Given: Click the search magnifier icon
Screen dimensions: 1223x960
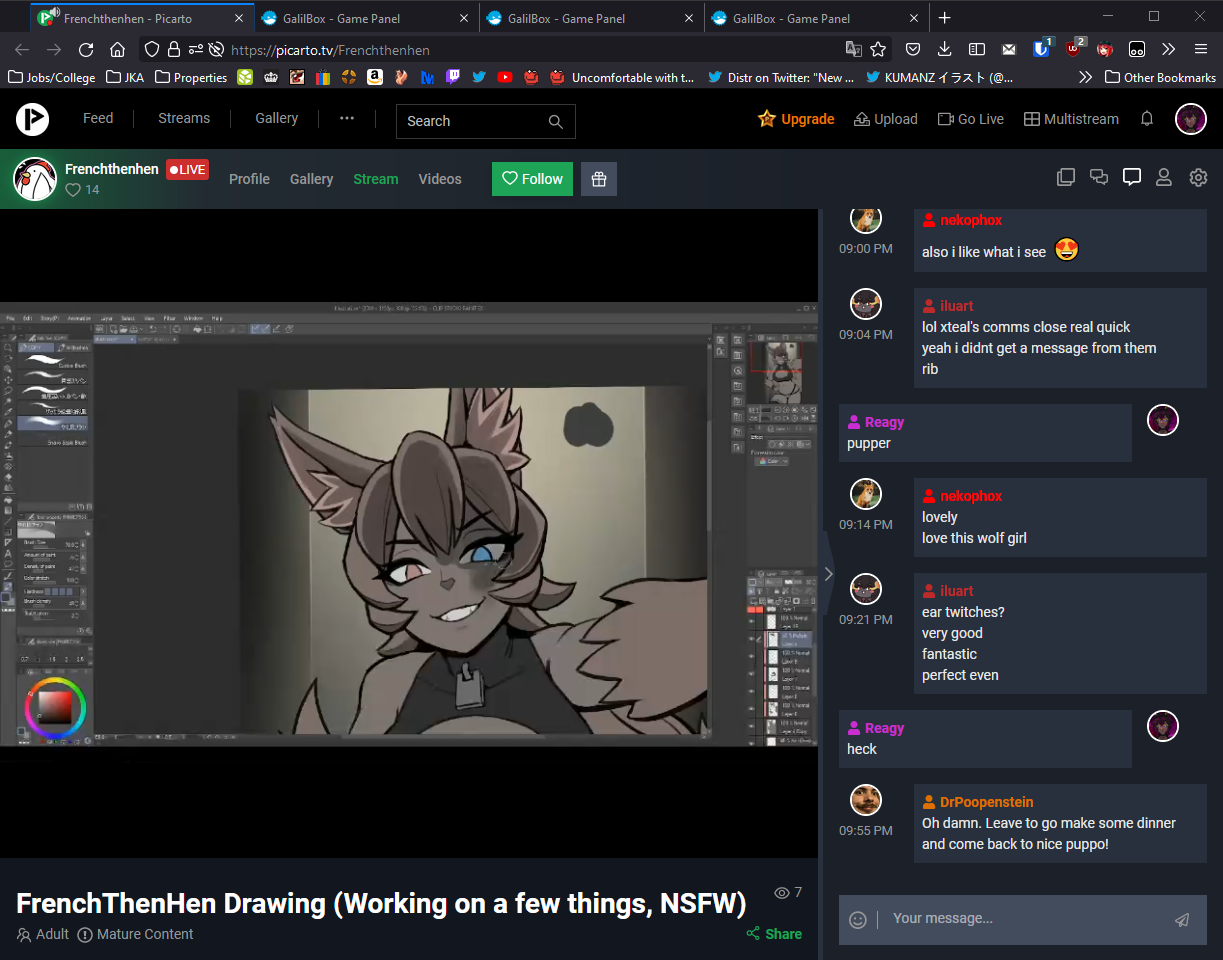Looking at the screenshot, I should tap(556, 122).
